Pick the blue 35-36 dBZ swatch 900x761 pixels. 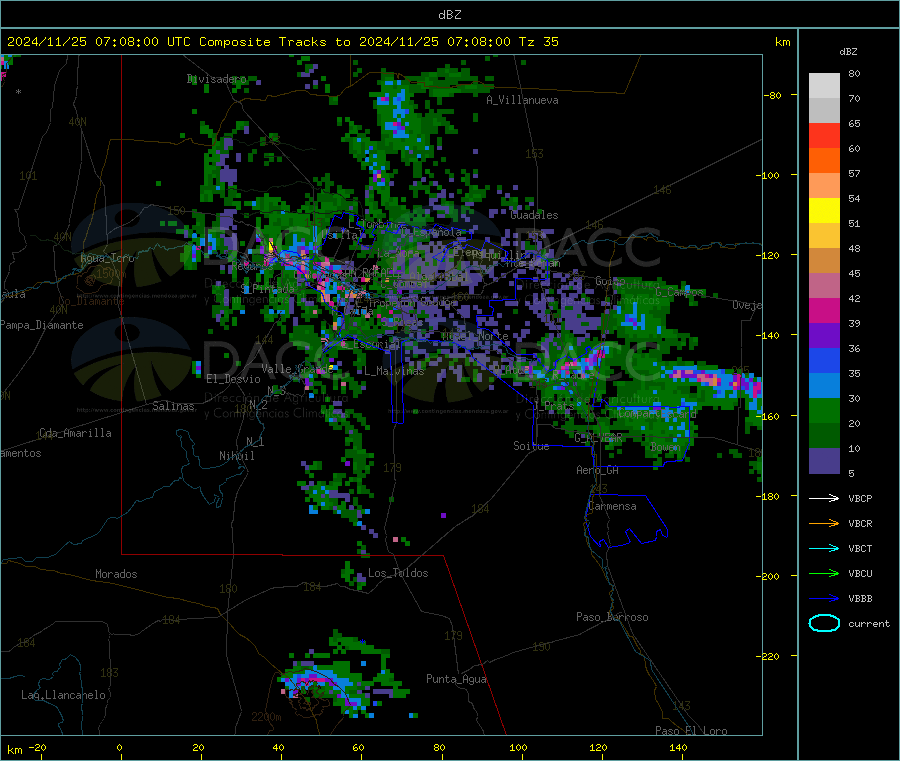(824, 360)
